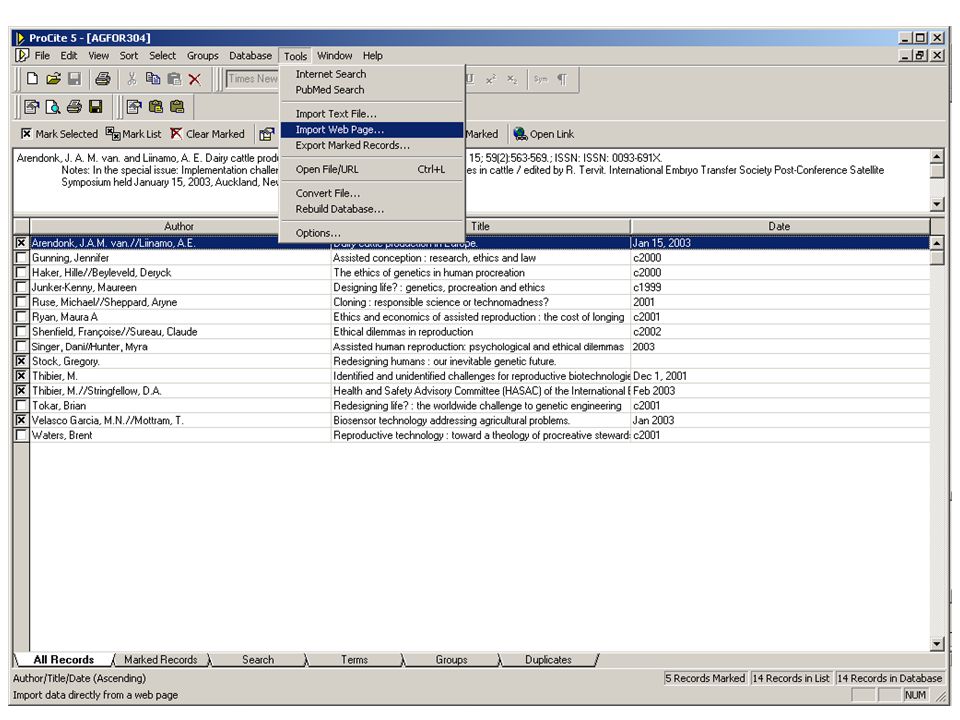Open the Options entry in the Tools menu
This screenshot has height=720, width=960.
tap(372, 233)
